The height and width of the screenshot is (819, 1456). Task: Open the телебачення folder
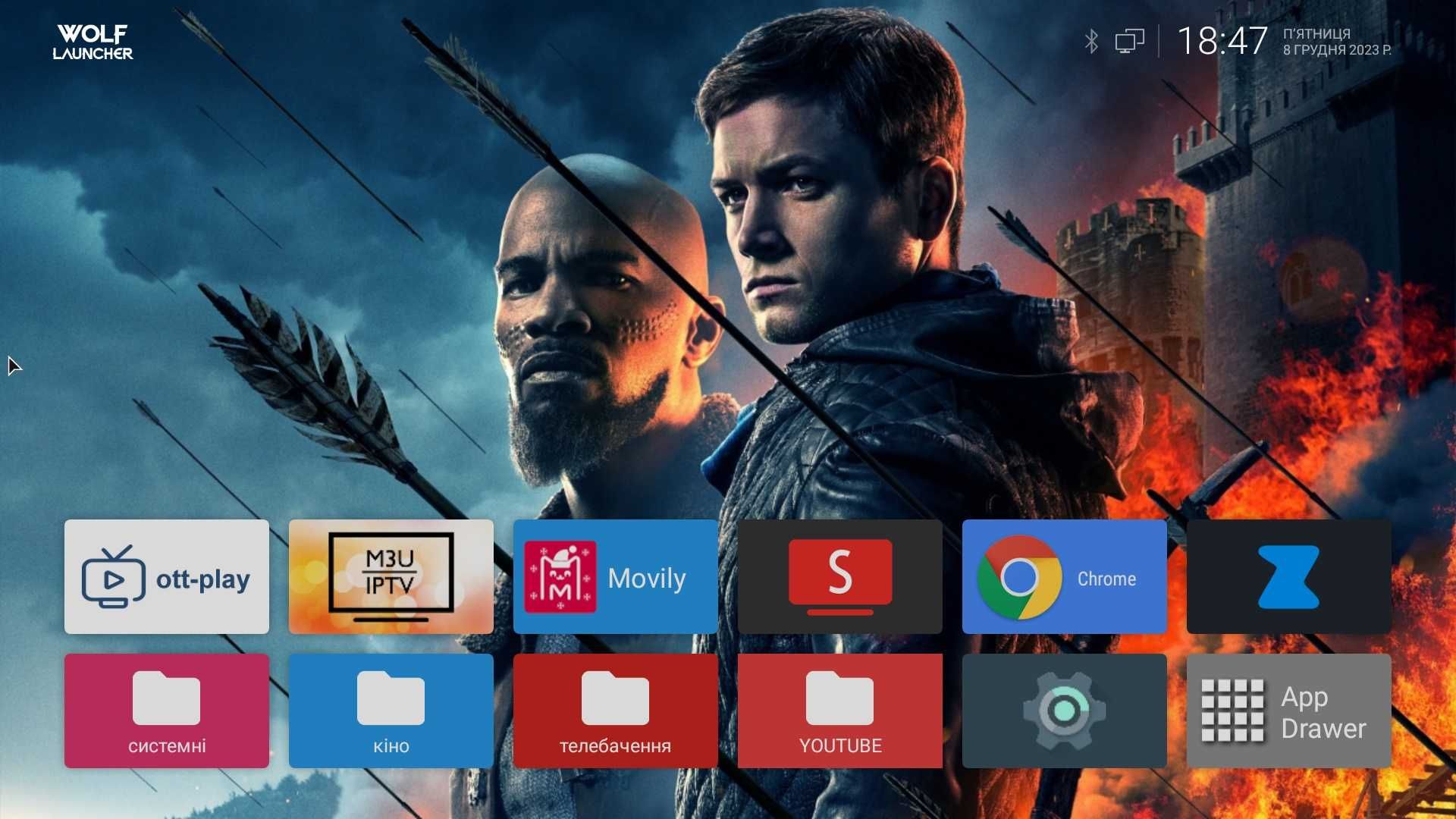click(616, 711)
